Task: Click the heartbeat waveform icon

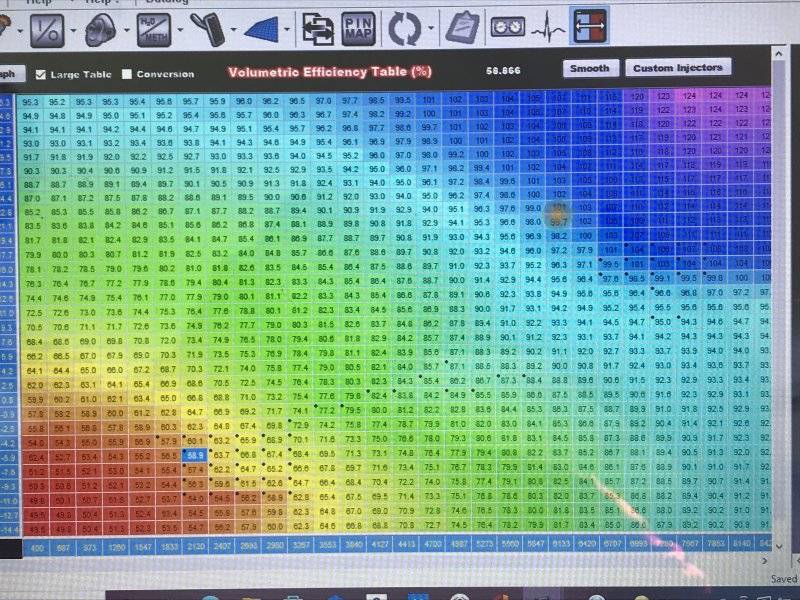Action: click(548, 27)
